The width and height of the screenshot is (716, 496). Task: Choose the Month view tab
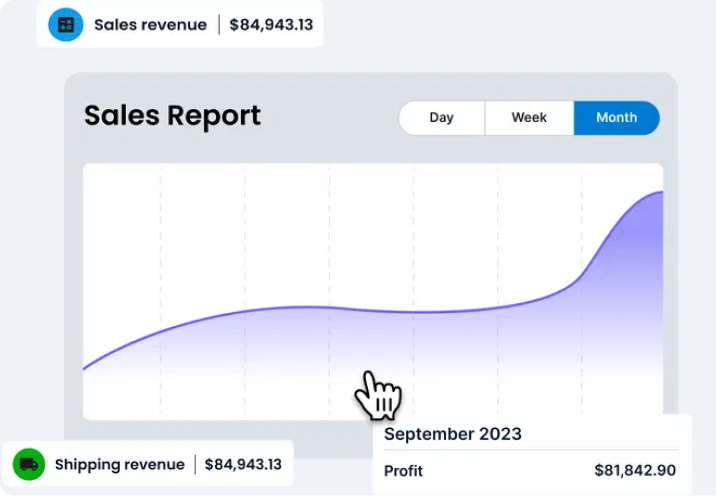pyautogui.click(x=616, y=118)
